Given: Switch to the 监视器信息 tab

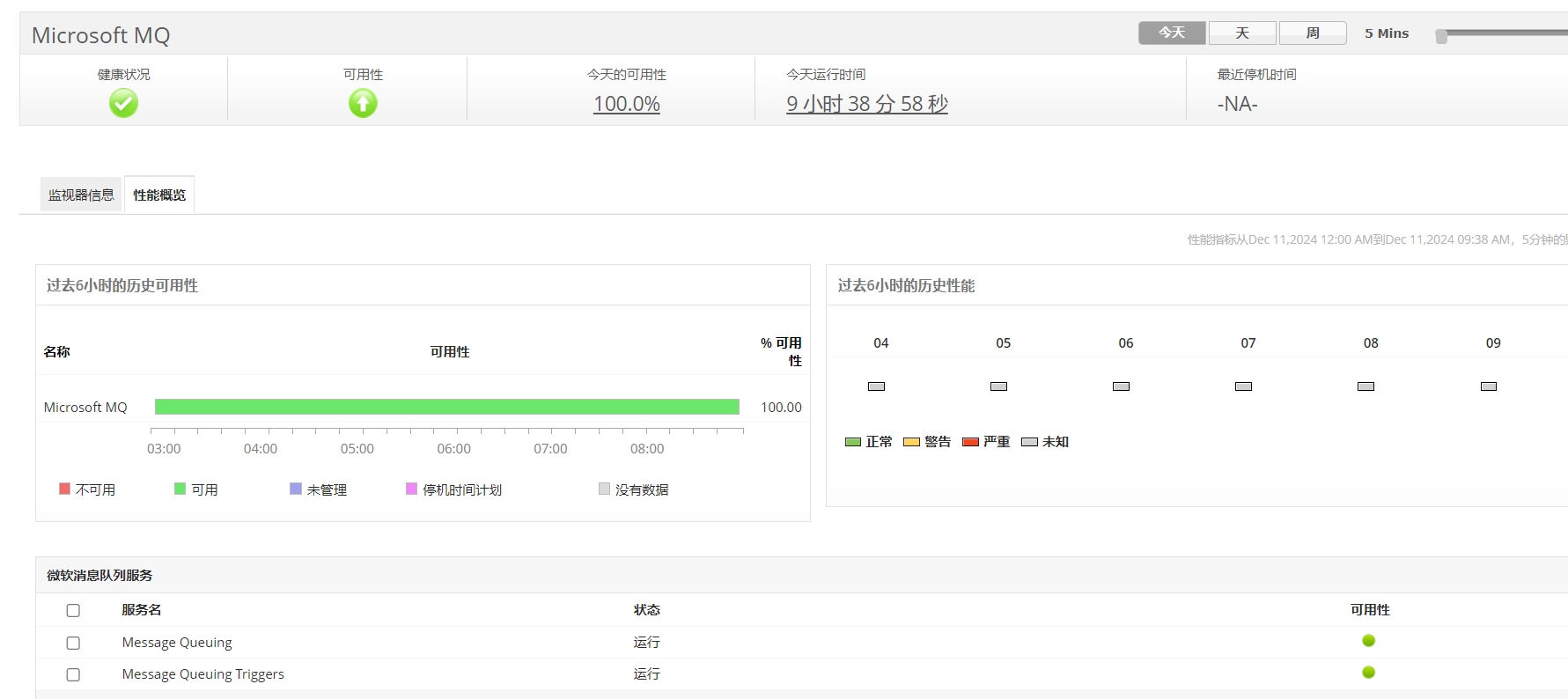Looking at the screenshot, I should 81,195.
